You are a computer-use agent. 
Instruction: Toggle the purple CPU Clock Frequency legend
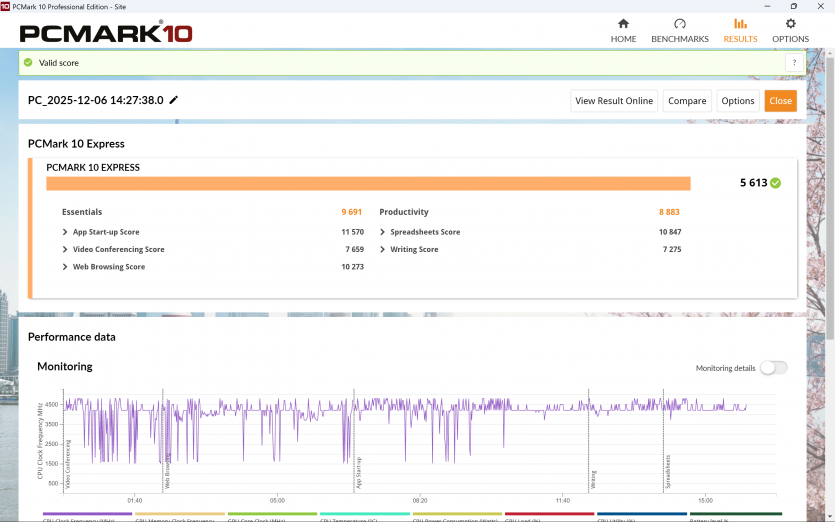click(87, 517)
